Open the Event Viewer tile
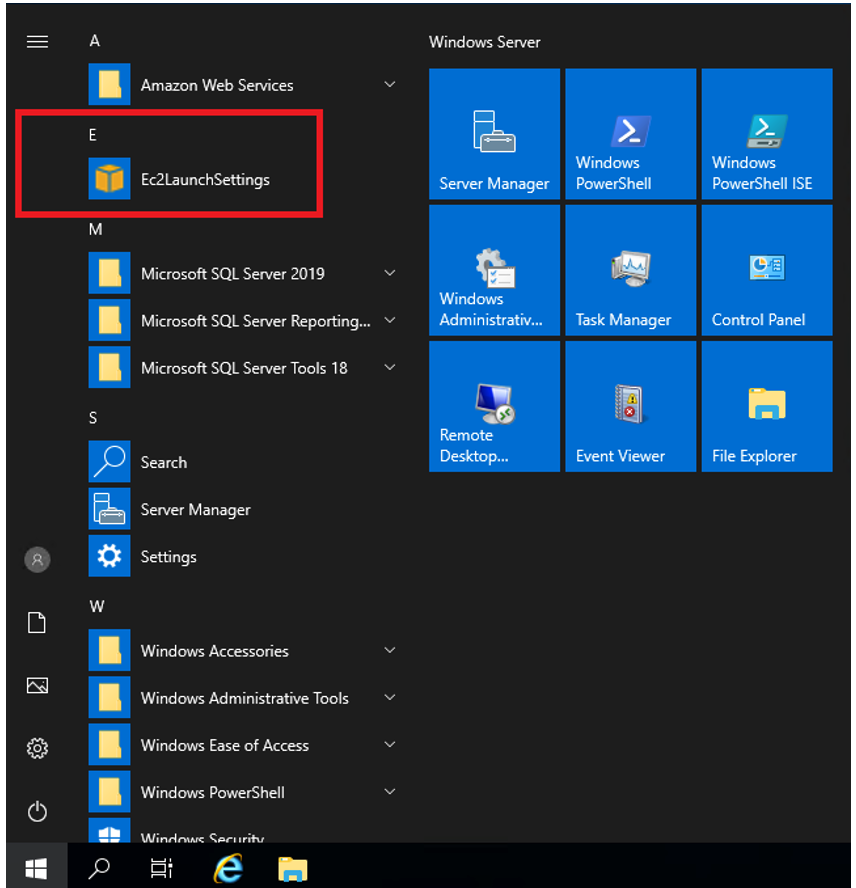Viewport: 856px width, 888px height. pyautogui.click(x=630, y=406)
